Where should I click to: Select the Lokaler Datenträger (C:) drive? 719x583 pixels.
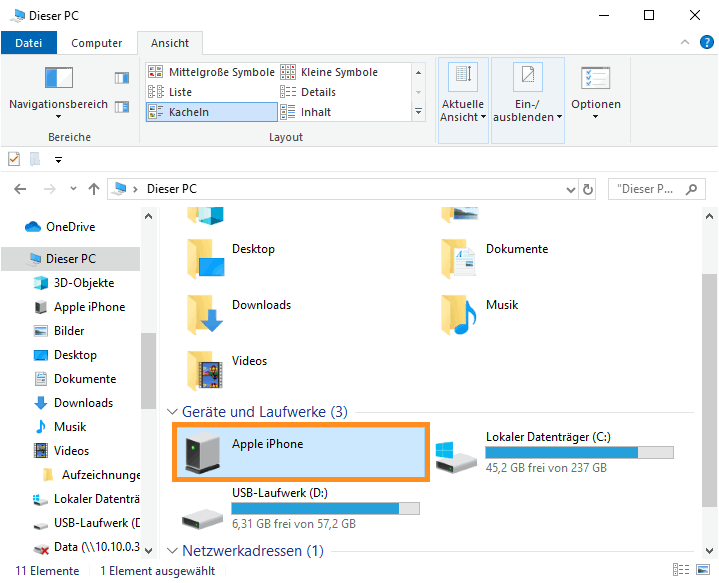coord(554,452)
